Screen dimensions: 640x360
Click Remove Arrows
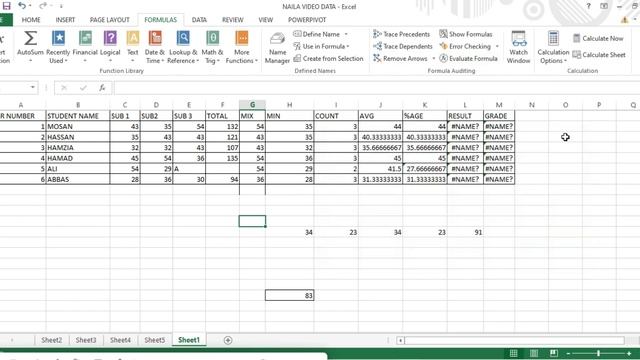400,58
